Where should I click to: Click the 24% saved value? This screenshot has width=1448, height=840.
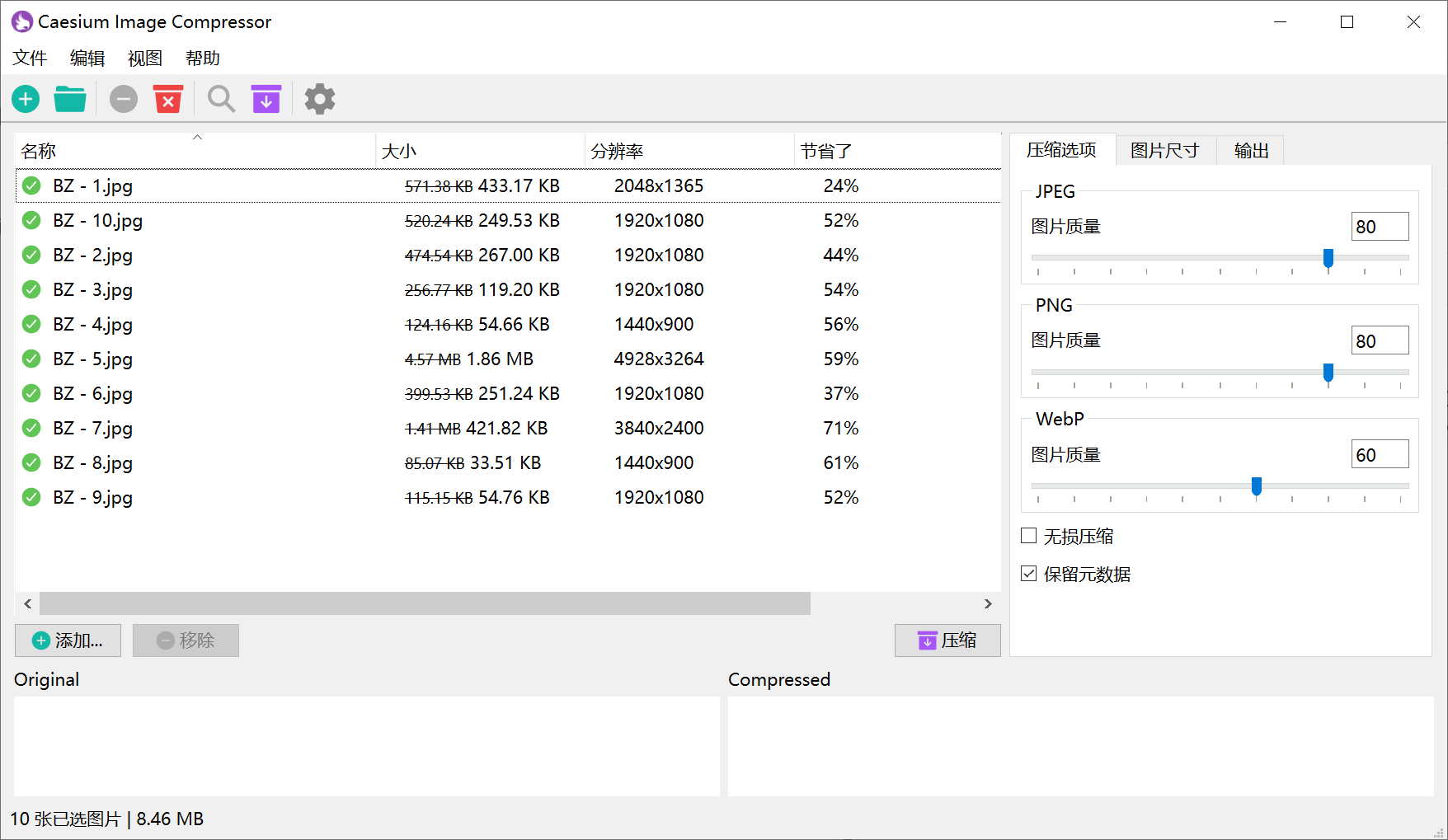pyautogui.click(x=841, y=186)
